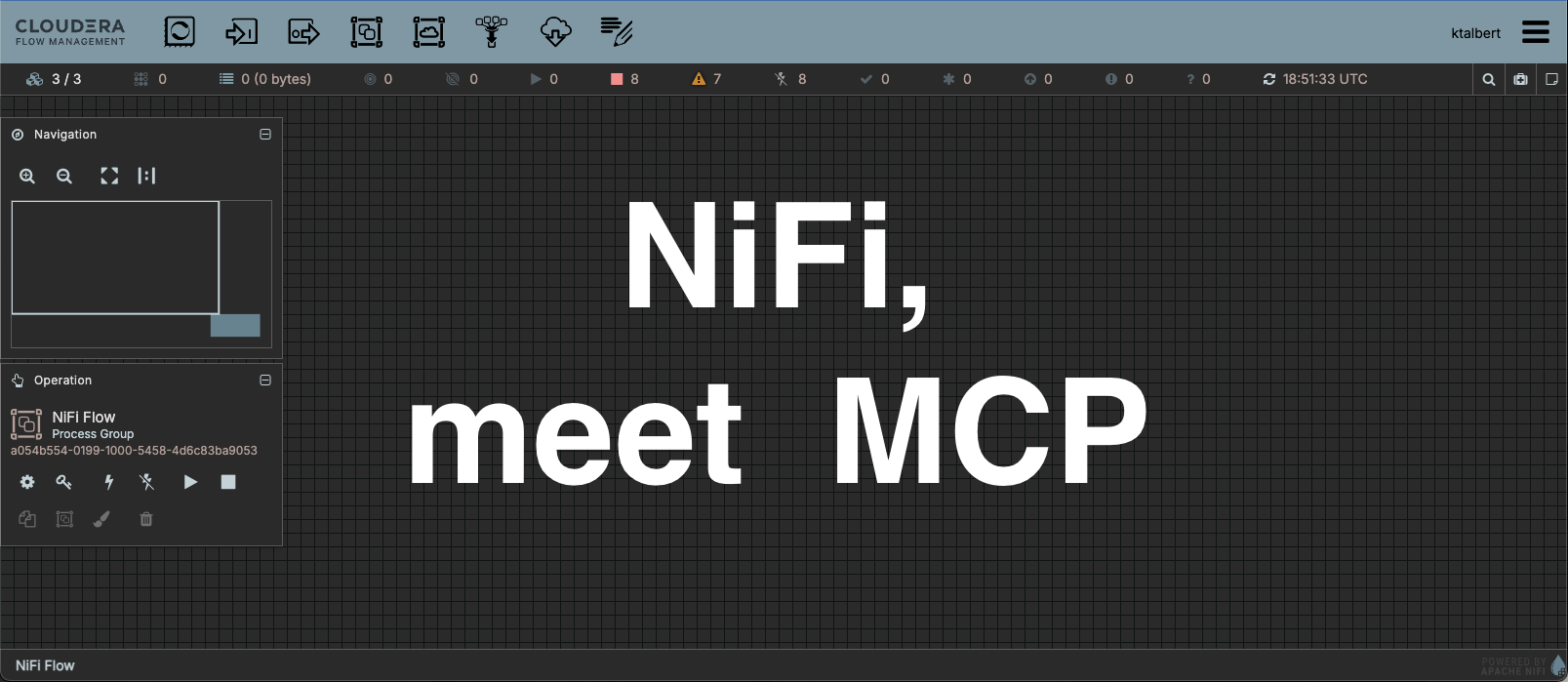1568x682 pixels.
Task: Stop the NiFi Flow process group
Action: pos(228,482)
